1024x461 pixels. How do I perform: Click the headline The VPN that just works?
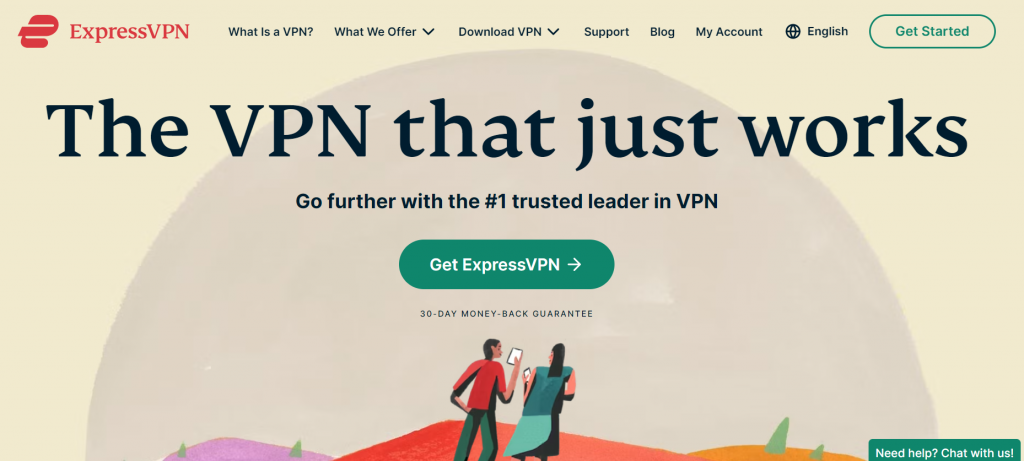(507, 133)
